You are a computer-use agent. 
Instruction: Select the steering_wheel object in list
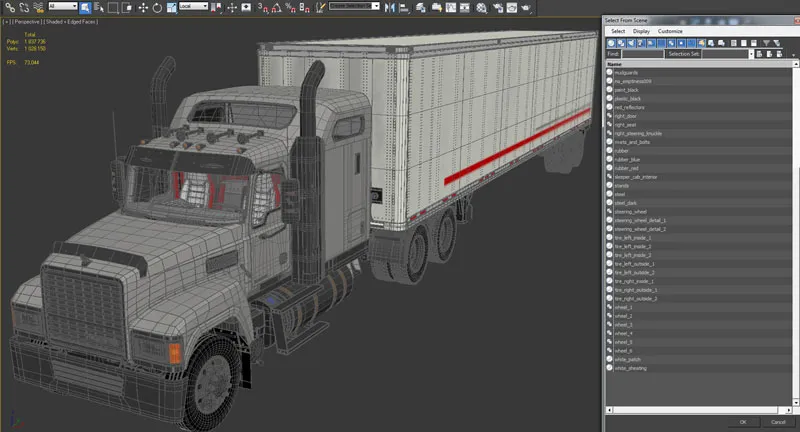pos(632,212)
